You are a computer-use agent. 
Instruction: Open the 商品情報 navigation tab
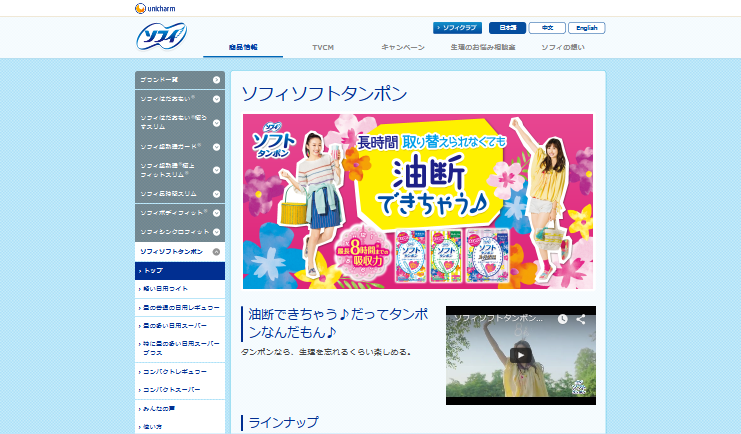[x=243, y=47]
